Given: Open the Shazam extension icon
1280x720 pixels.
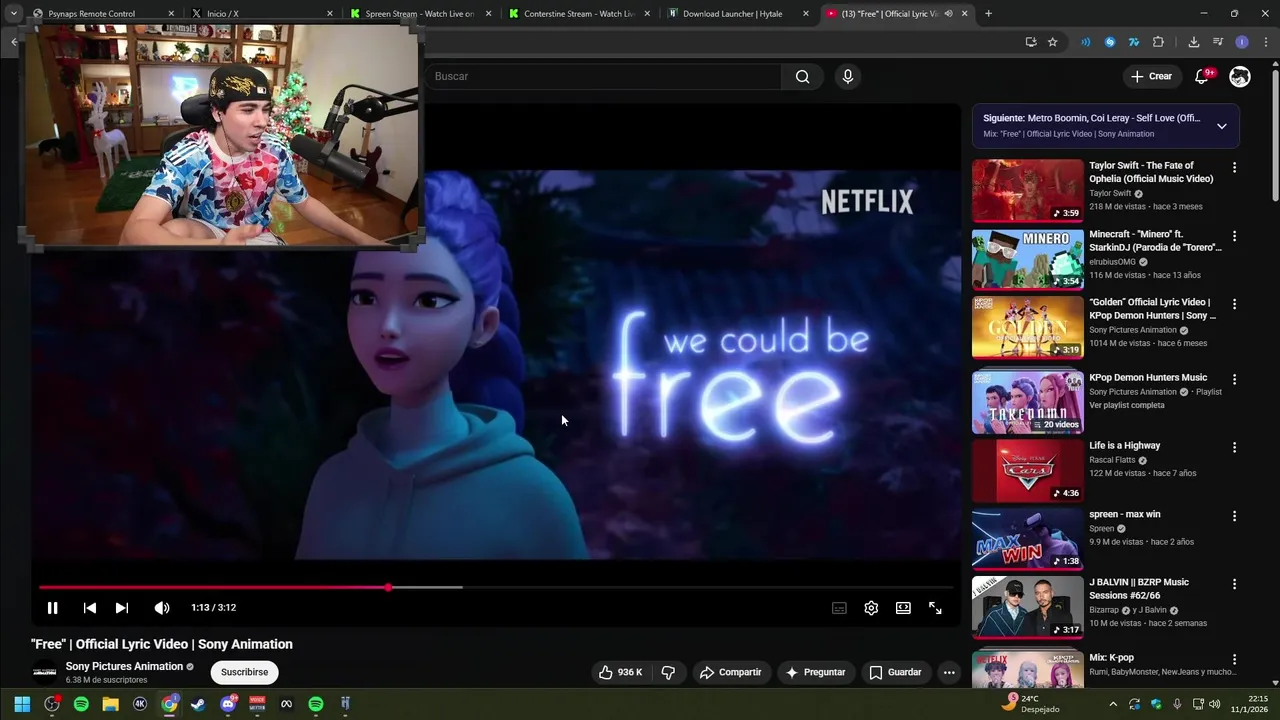Looking at the screenshot, I should (x=1110, y=42).
